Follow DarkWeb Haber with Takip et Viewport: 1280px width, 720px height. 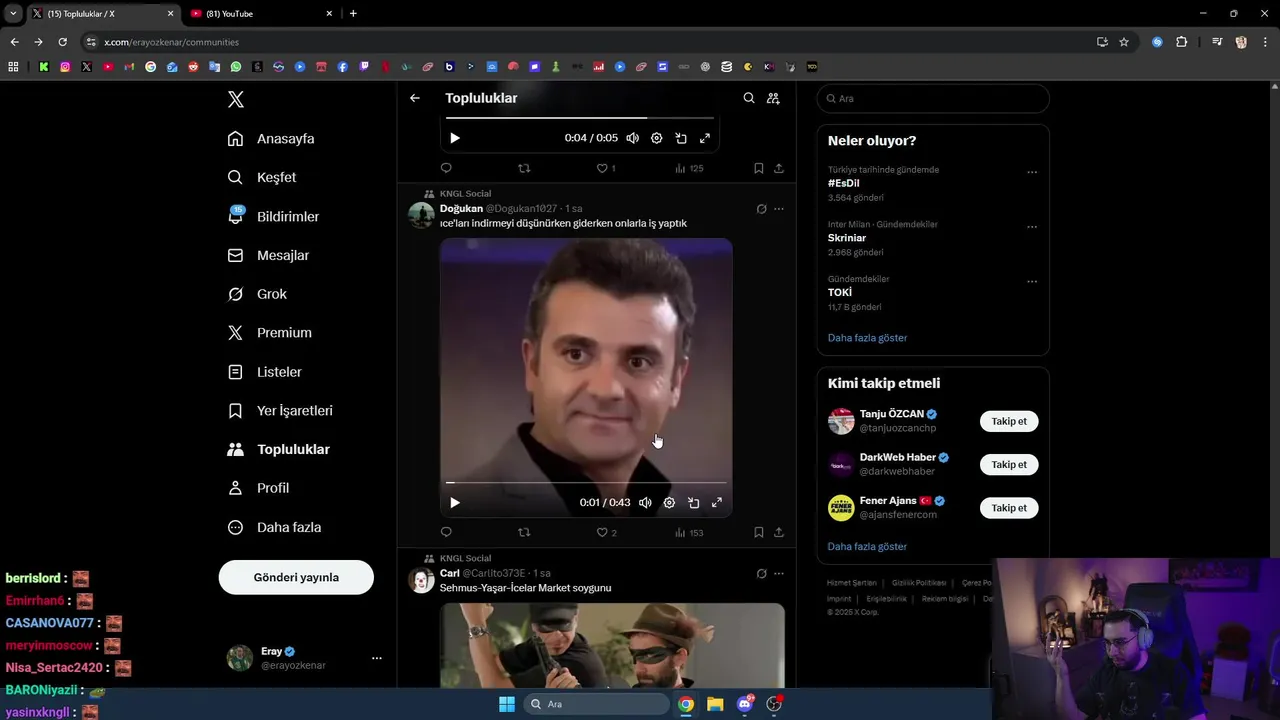1009,465
